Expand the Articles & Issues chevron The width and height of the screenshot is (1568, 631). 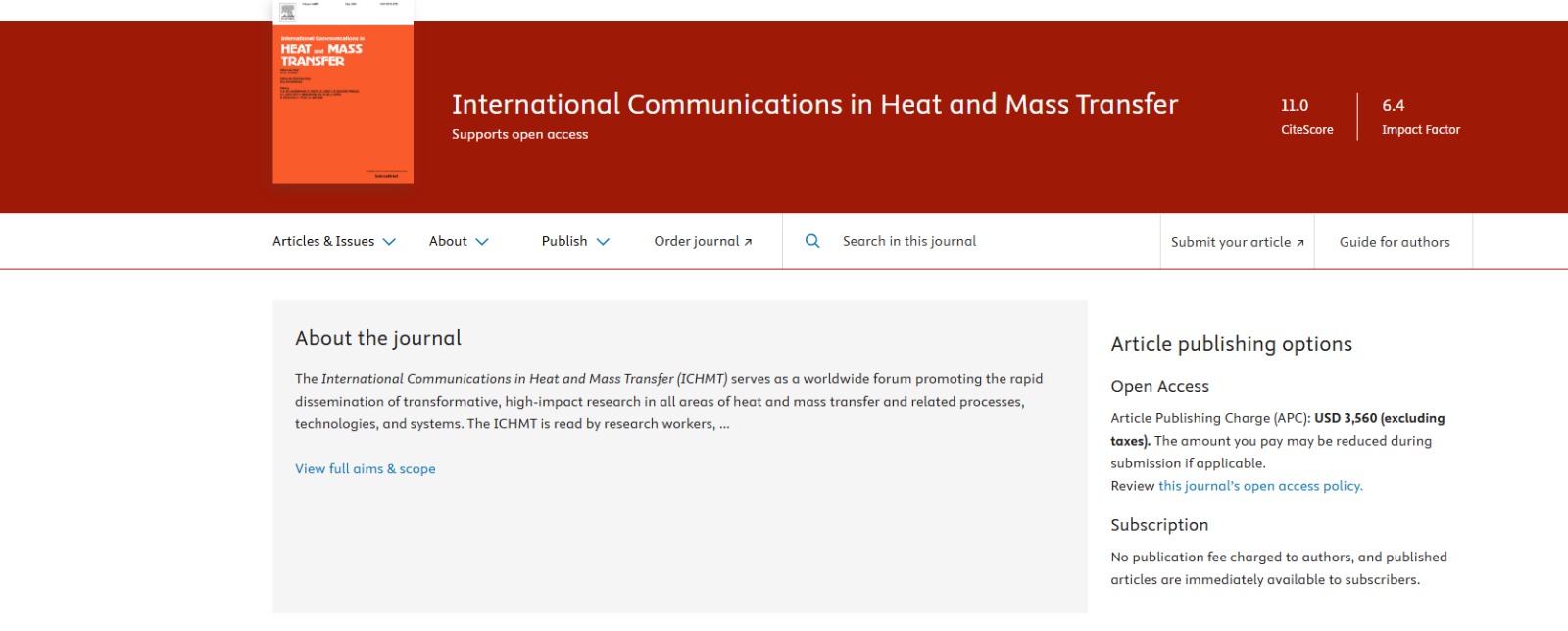pyautogui.click(x=389, y=242)
